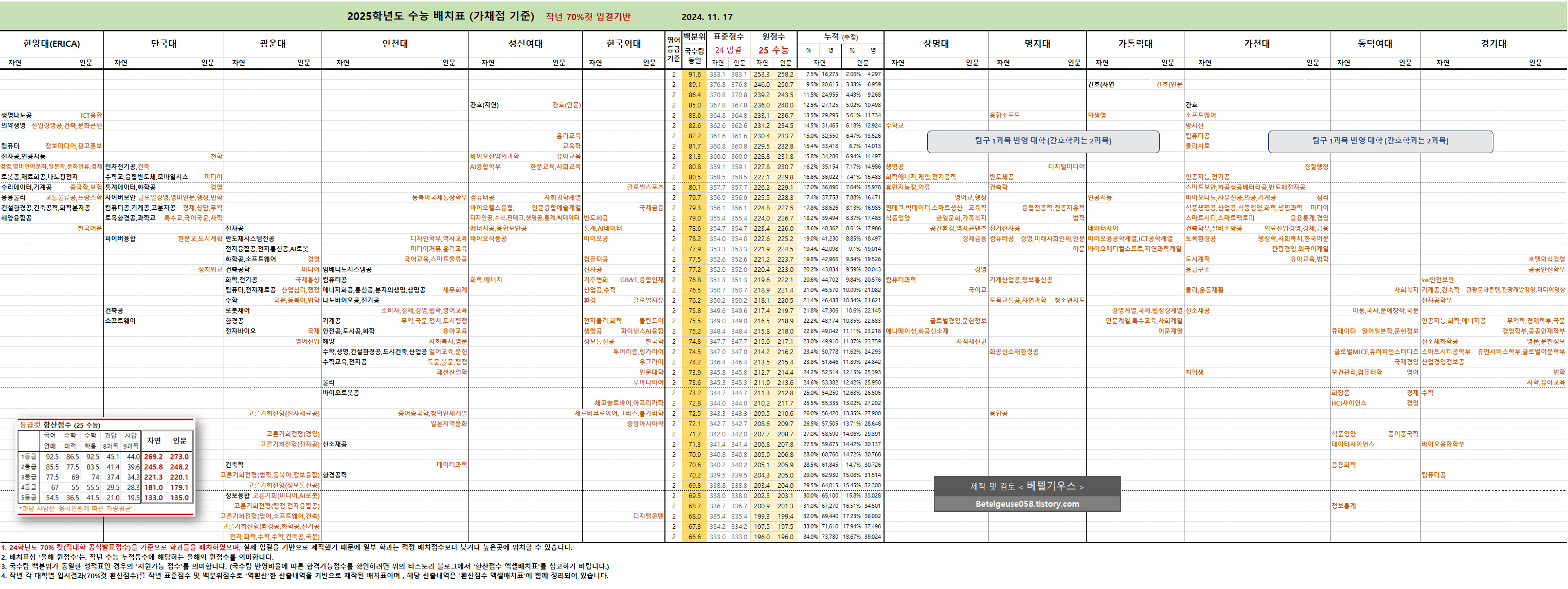This screenshot has height=589, width=1568.
Task: Select the 누적 (추정) header cell
Action: (841, 37)
